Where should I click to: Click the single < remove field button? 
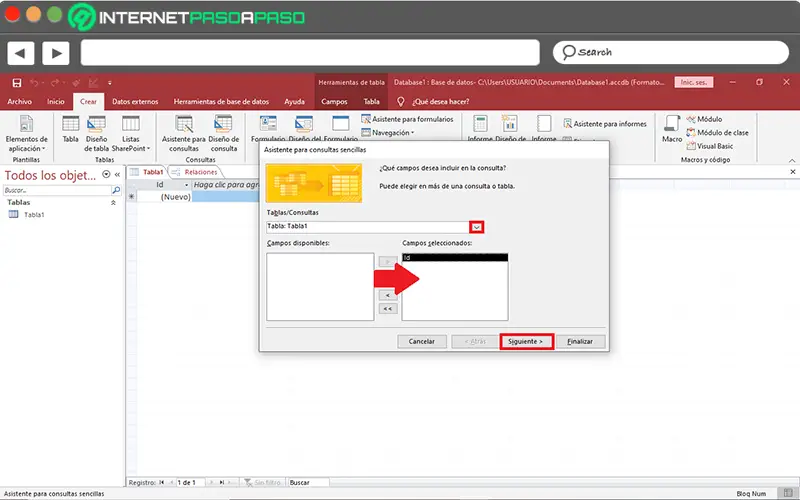[x=388, y=295]
